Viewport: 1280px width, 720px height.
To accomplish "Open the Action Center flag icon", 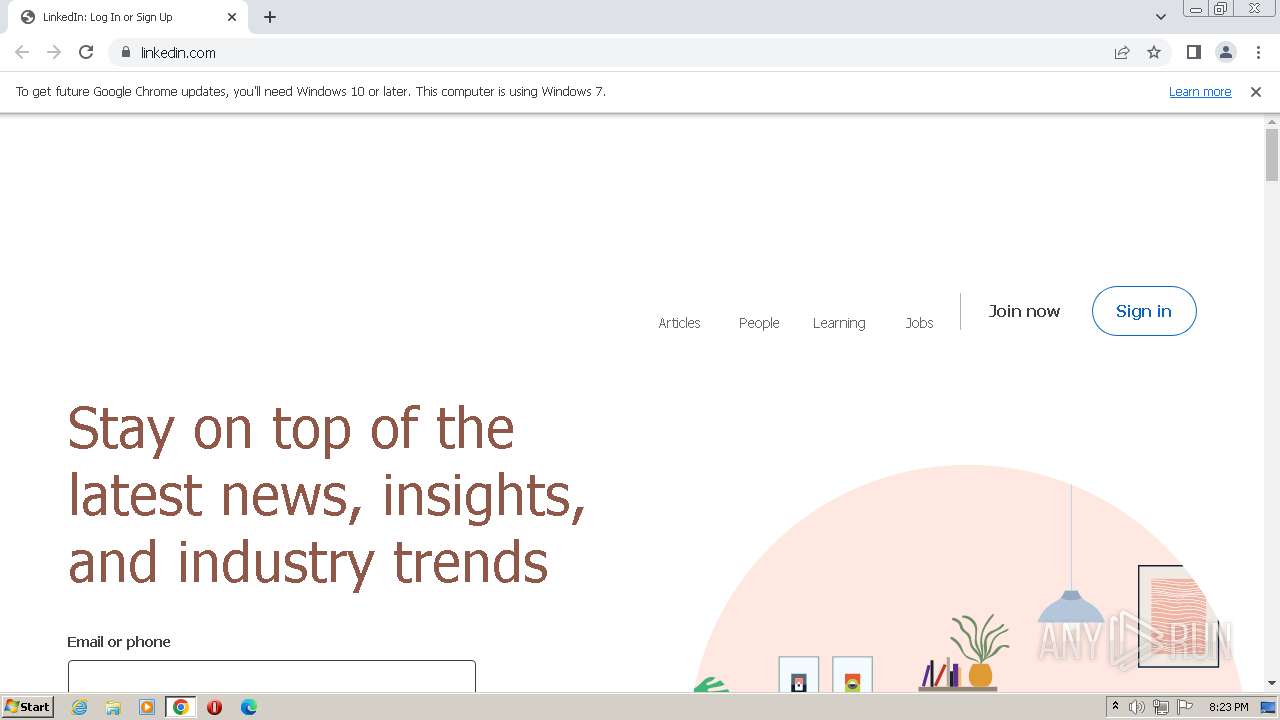I will 1185,707.
